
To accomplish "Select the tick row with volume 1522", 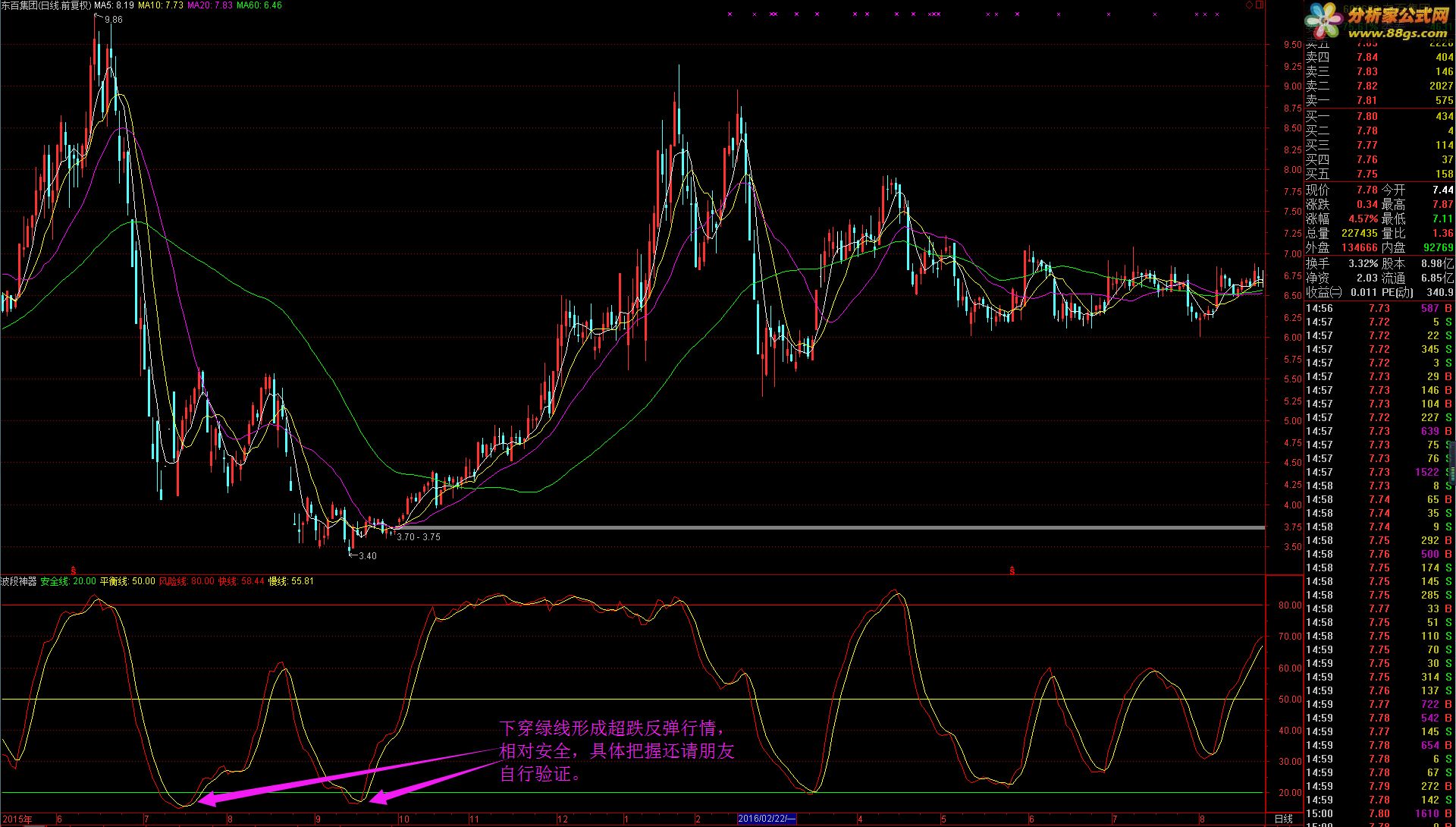I will point(1379,472).
